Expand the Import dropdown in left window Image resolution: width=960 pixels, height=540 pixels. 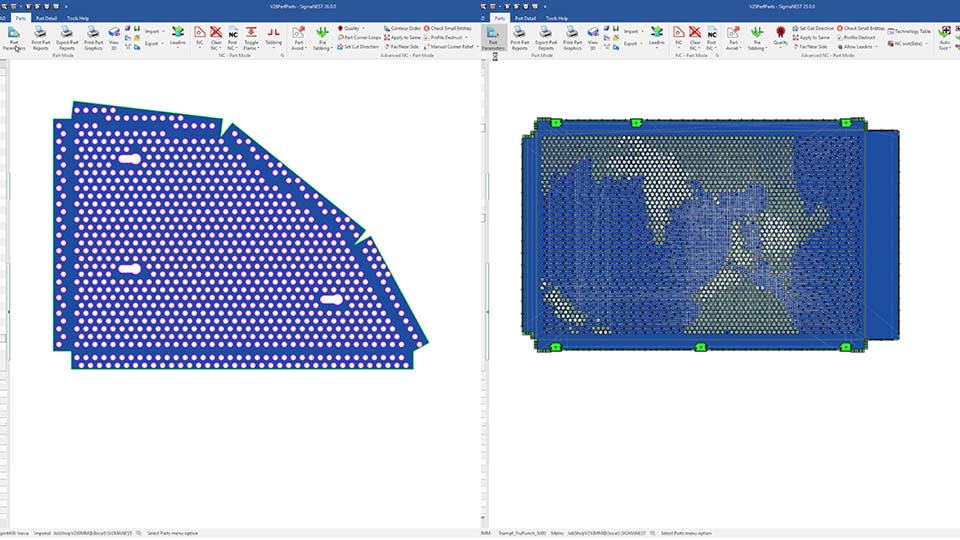(x=154, y=31)
